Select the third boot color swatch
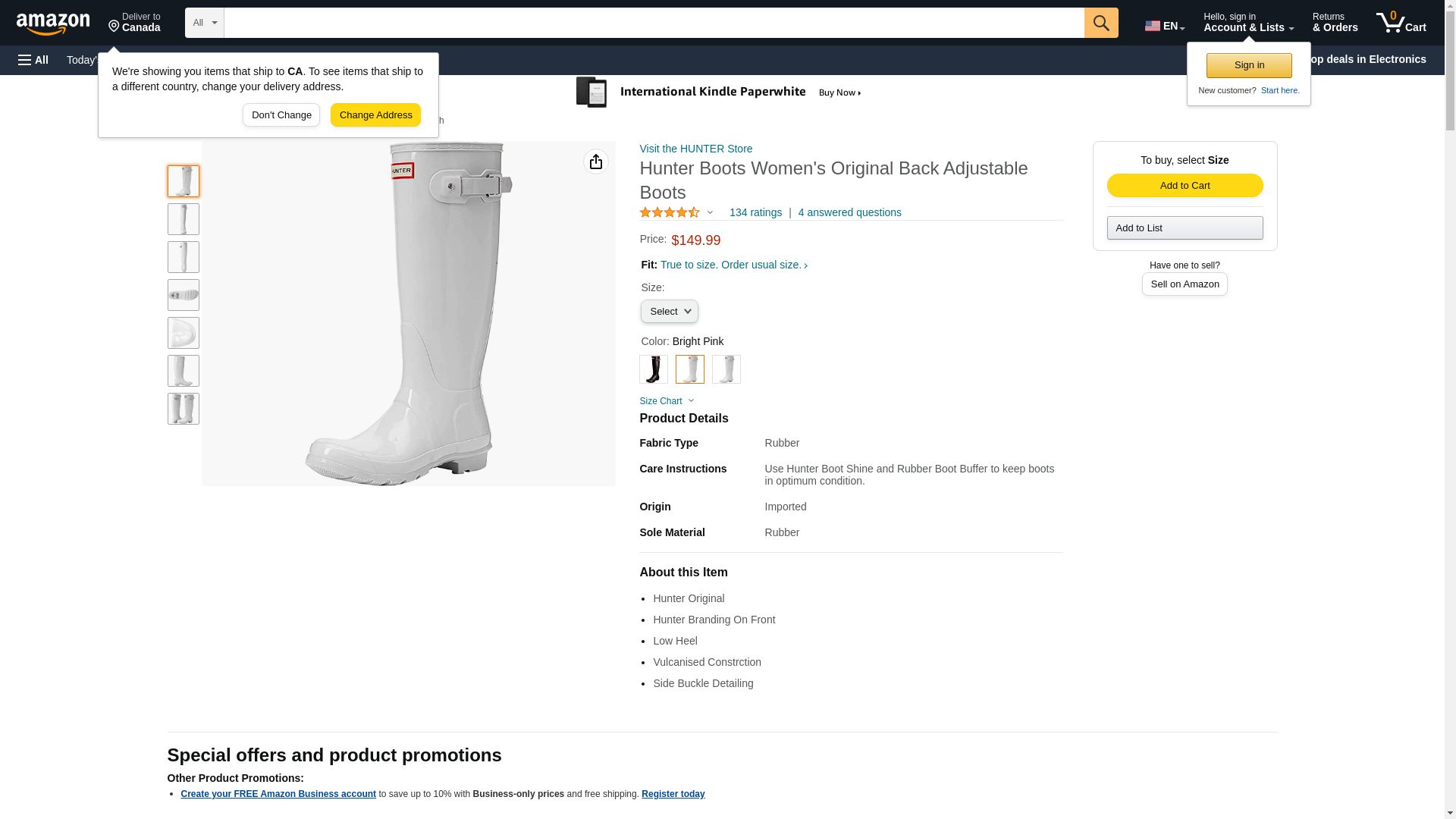The height and width of the screenshot is (819, 1456). [726, 369]
